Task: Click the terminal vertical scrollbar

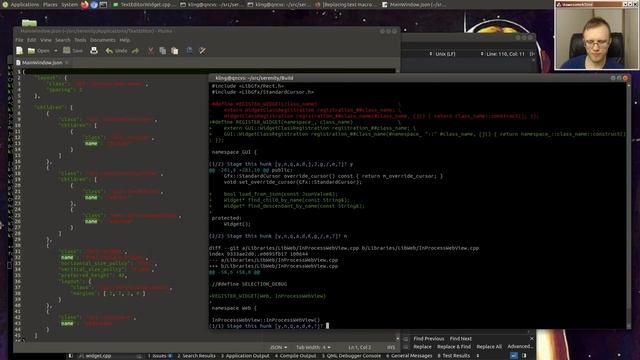Action: [x=628, y=205]
